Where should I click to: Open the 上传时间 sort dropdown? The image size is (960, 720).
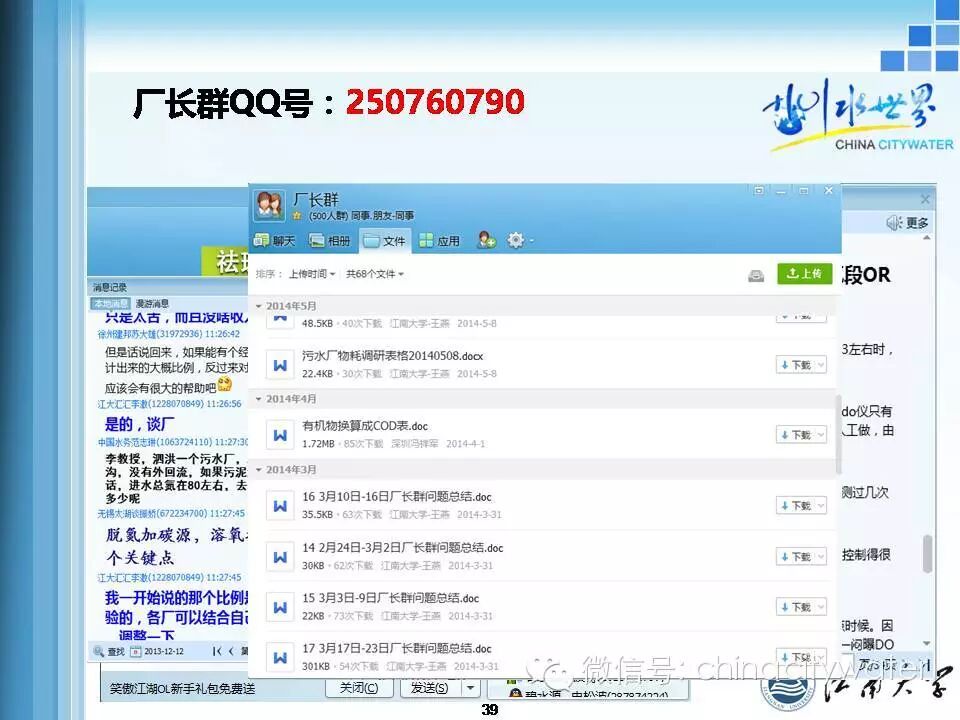(x=312, y=274)
